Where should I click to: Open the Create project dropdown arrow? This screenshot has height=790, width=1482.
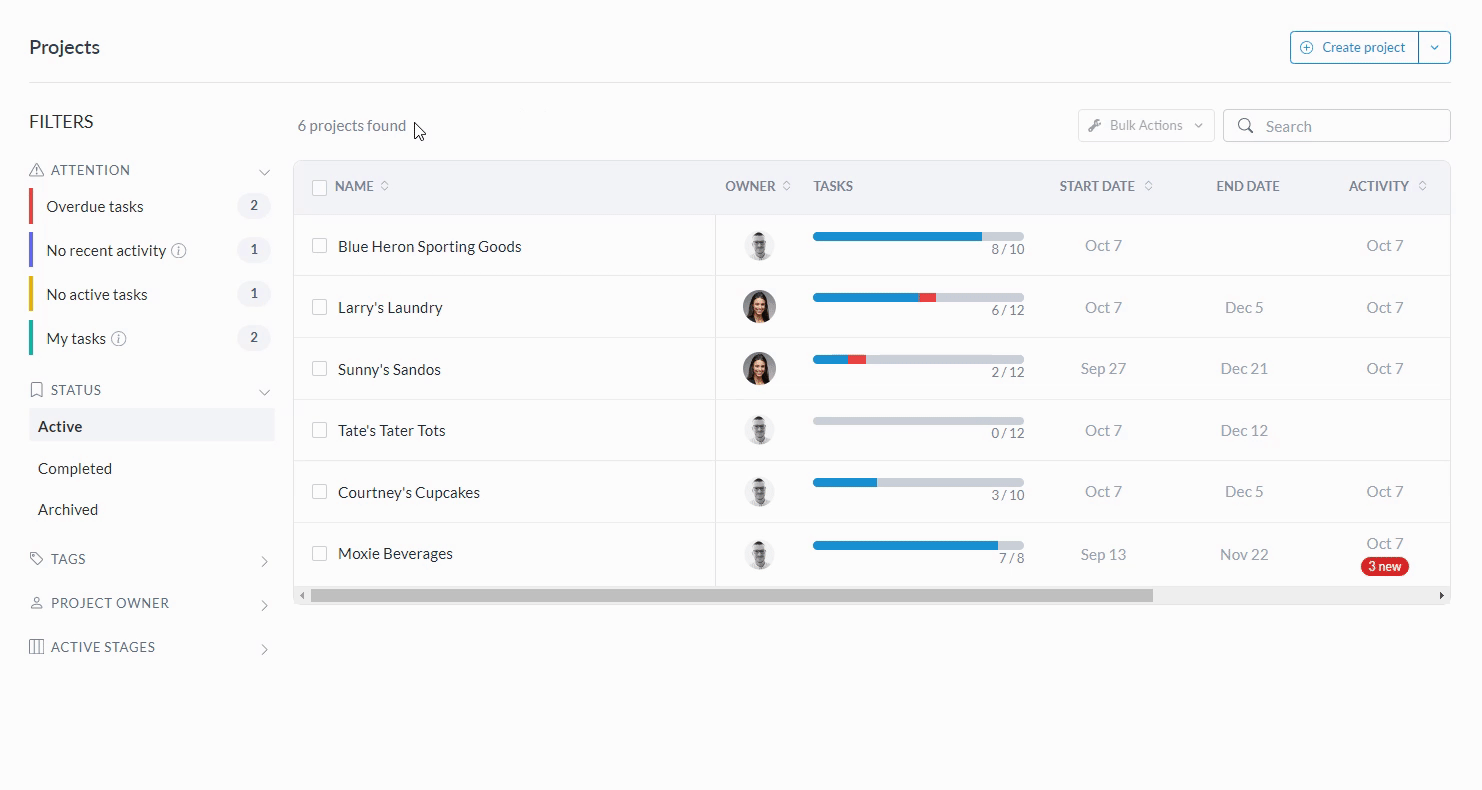pyautogui.click(x=1434, y=48)
